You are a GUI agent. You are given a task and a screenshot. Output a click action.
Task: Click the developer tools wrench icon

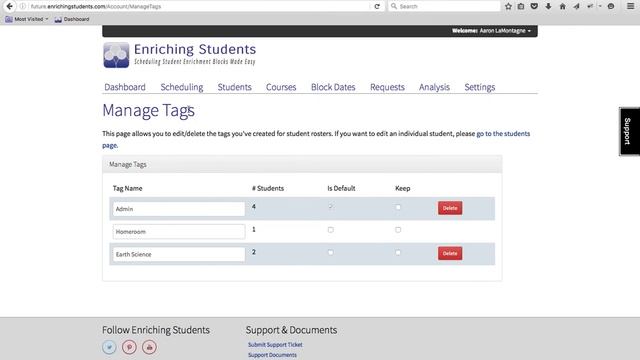(x=590, y=6)
